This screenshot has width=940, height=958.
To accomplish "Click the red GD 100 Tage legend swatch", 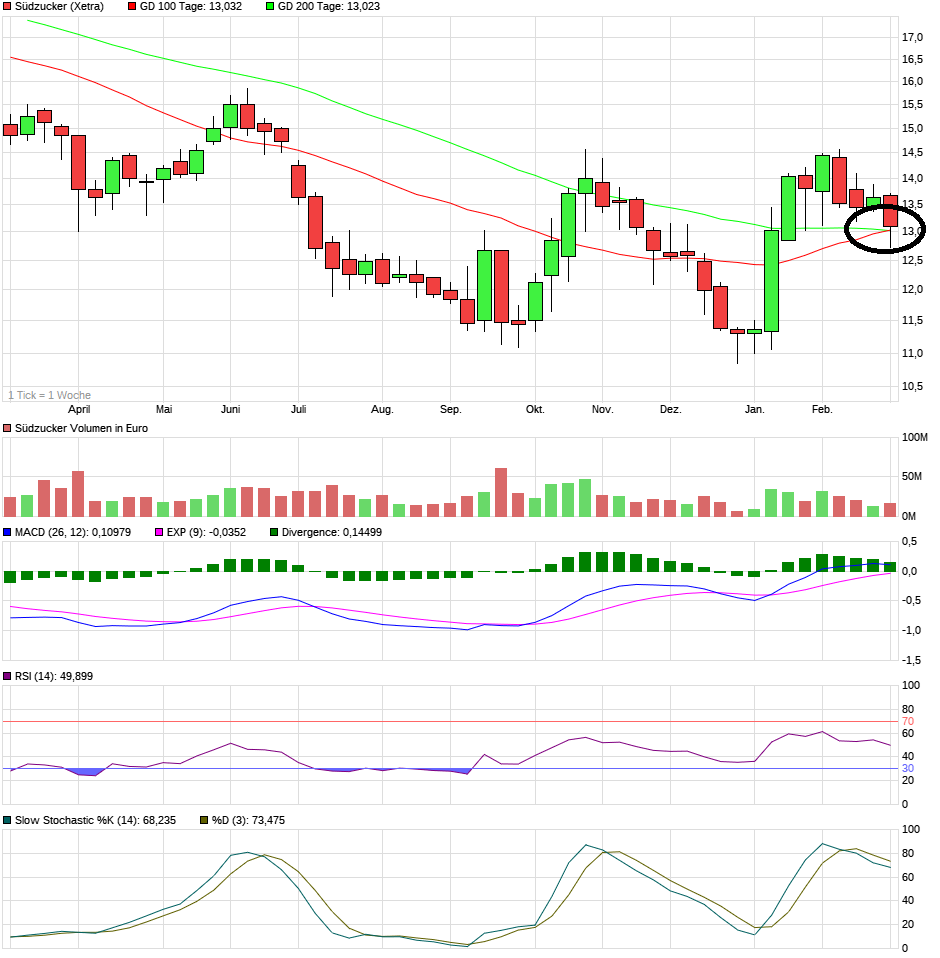I will coord(132,6).
